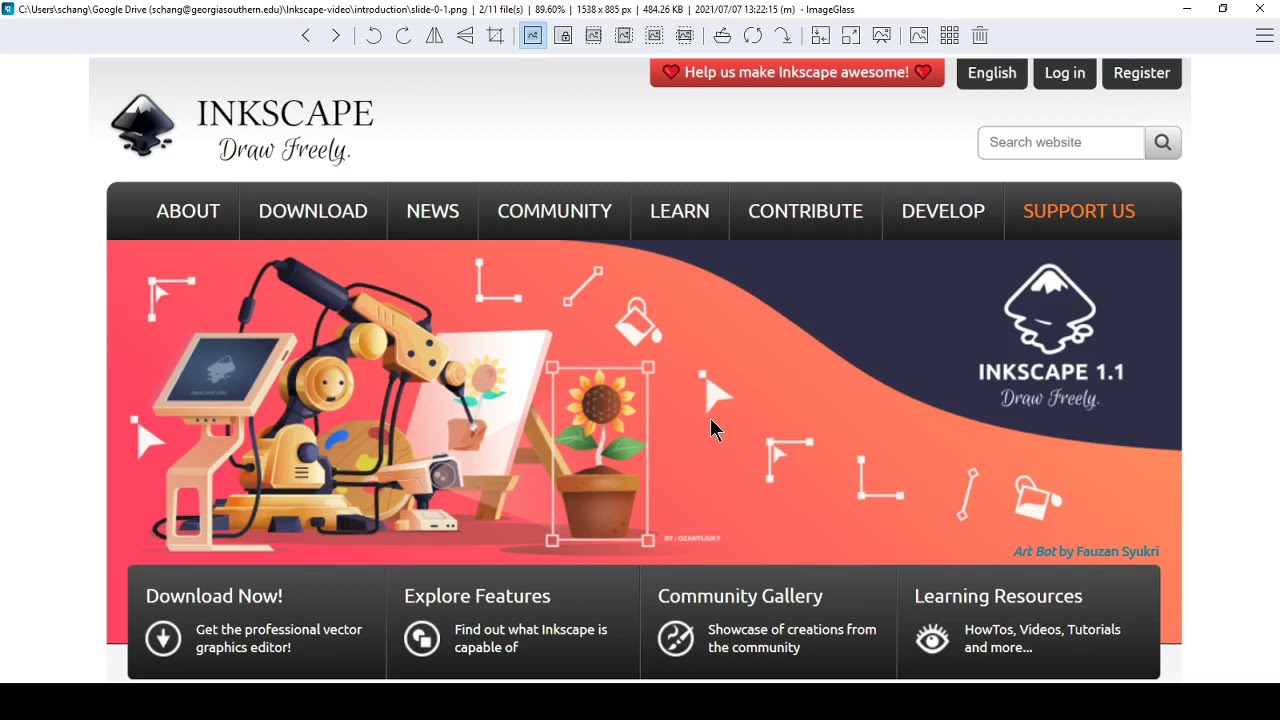Open the LEARN menu item
The image size is (1280, 720).
[680, 211]
